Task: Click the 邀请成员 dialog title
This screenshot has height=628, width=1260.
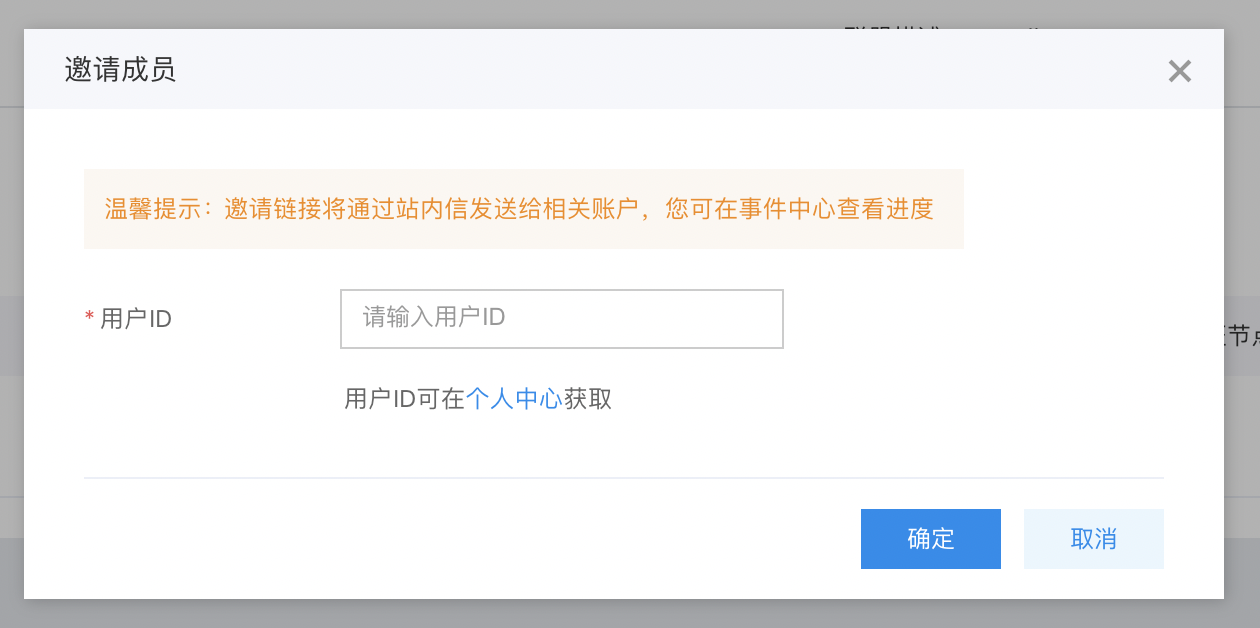Action: [x=120, y=70]
